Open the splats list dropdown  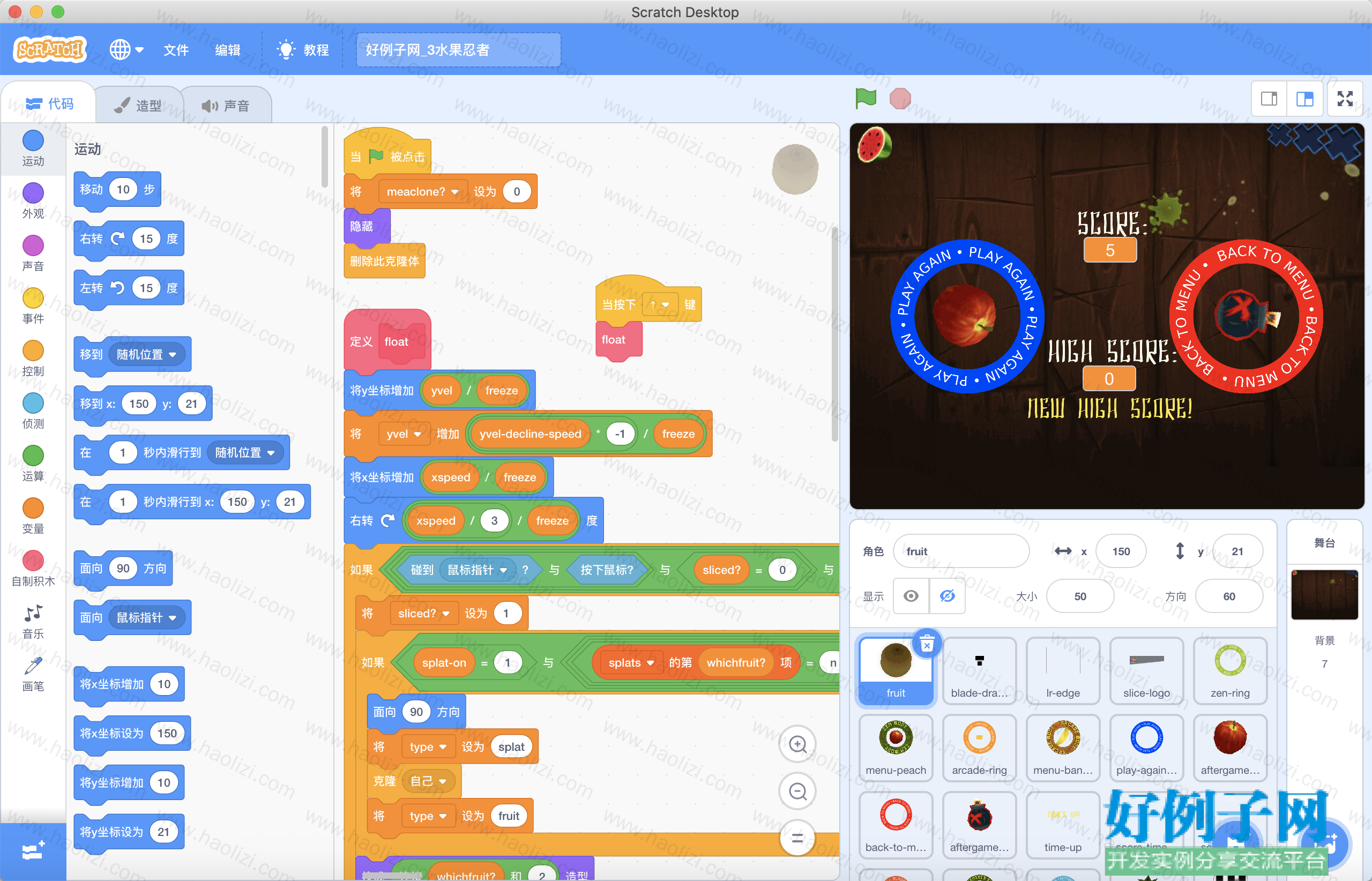pos(631,662)
